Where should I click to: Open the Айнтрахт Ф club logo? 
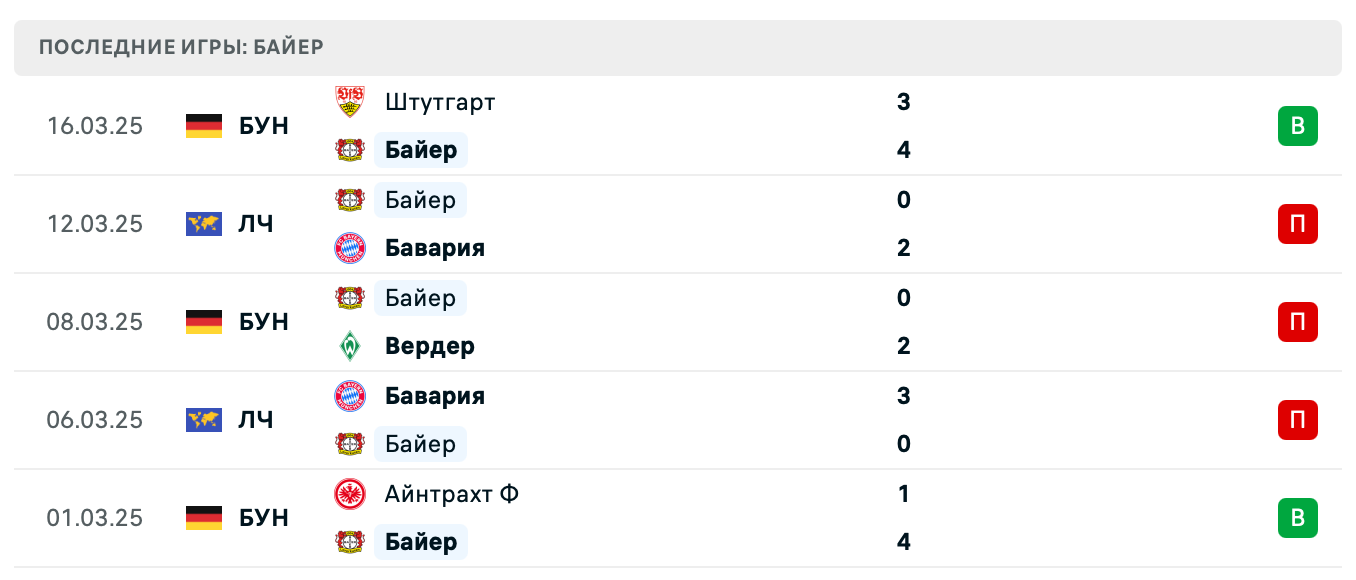(351, 493)
